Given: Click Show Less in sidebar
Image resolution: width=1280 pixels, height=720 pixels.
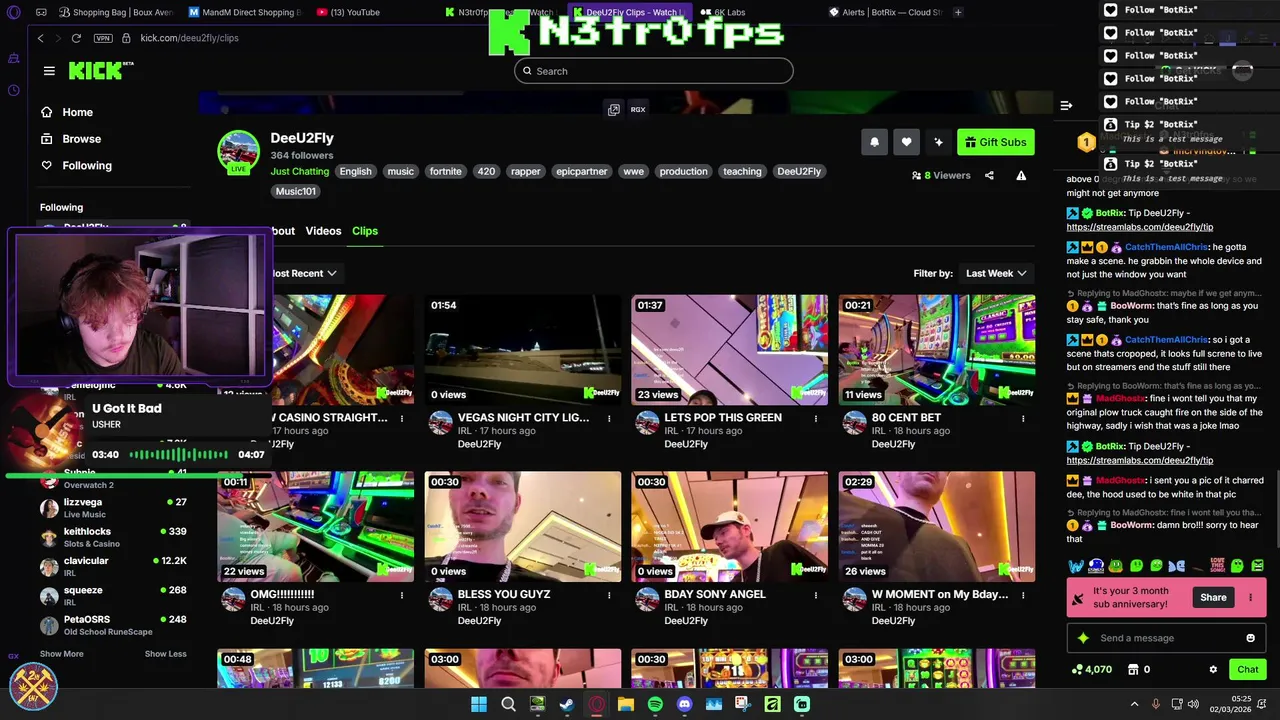Looking at the screenshot, I should pos(165,654).
